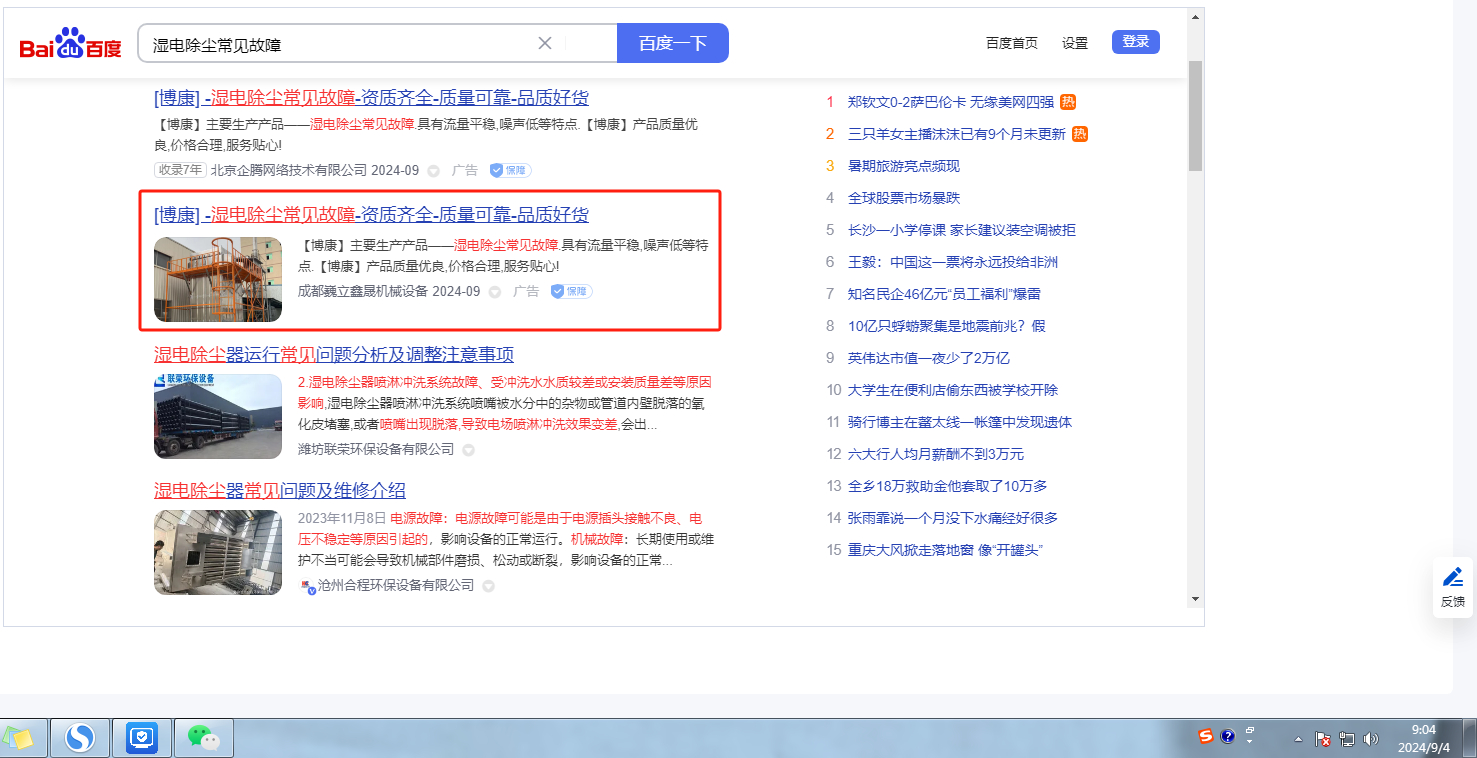Open hot topic 全球股票市场暴跌
This screenshot has height=758, width=1477.
[x=903, y=198]
